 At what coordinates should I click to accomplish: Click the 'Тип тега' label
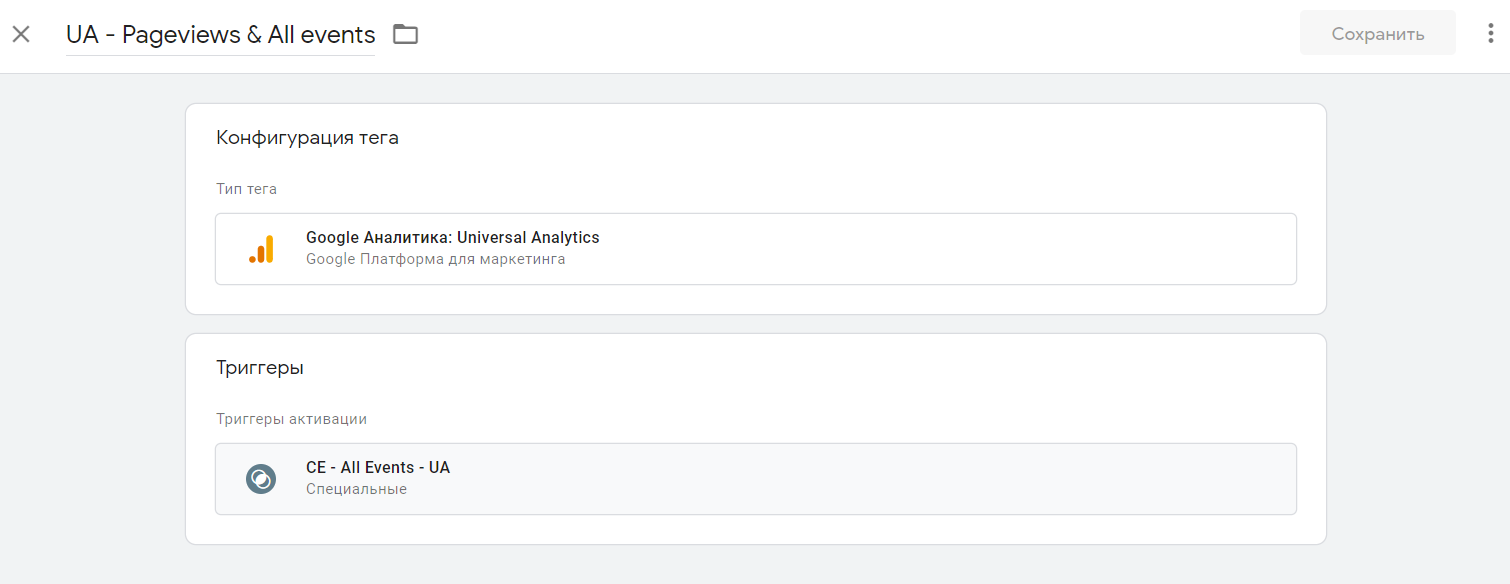[246, 189]
